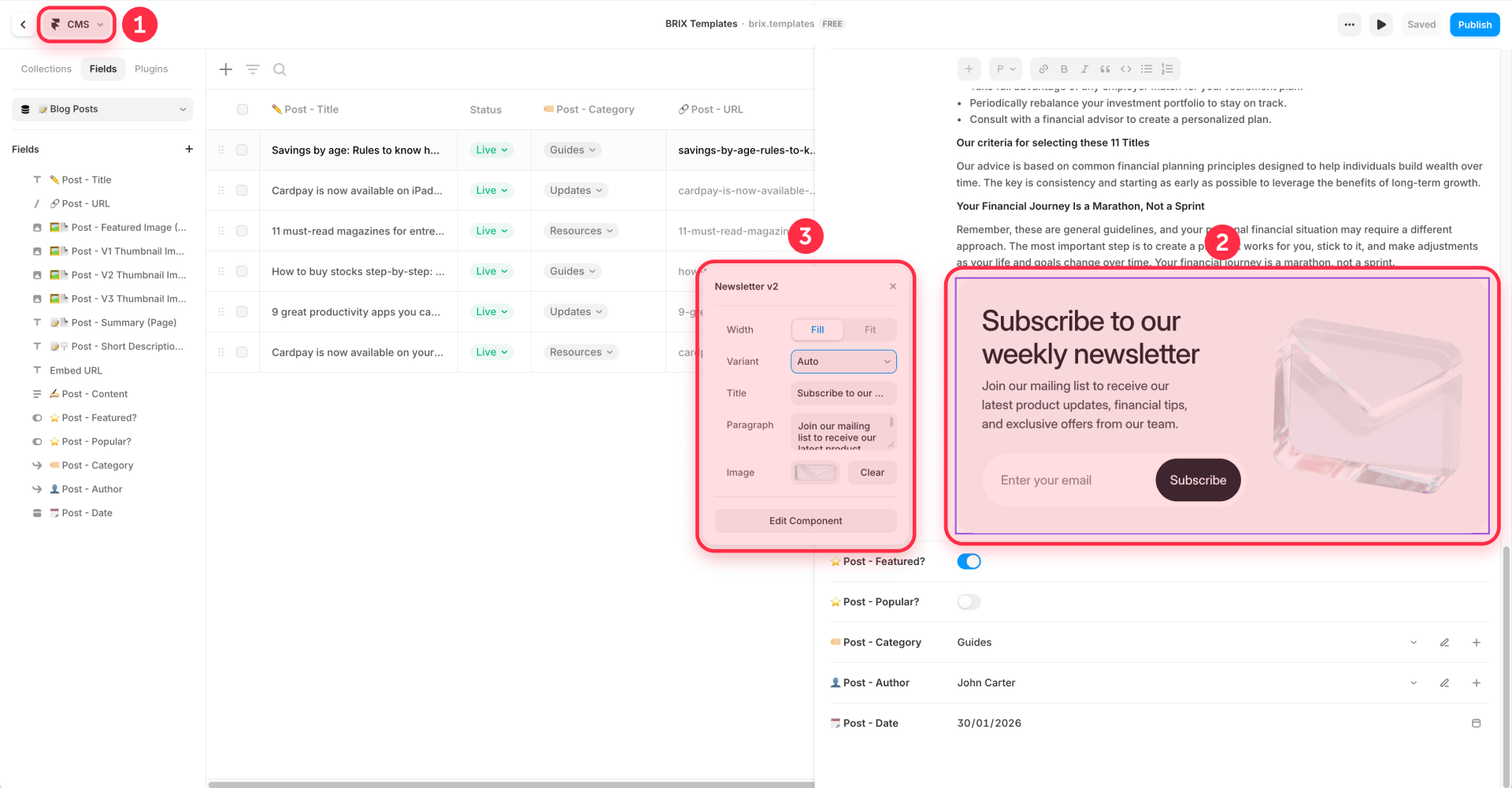1512x788 pixels.
Task: Set Width to Fit
Action: pyautogui.click(x=870, y=330)
